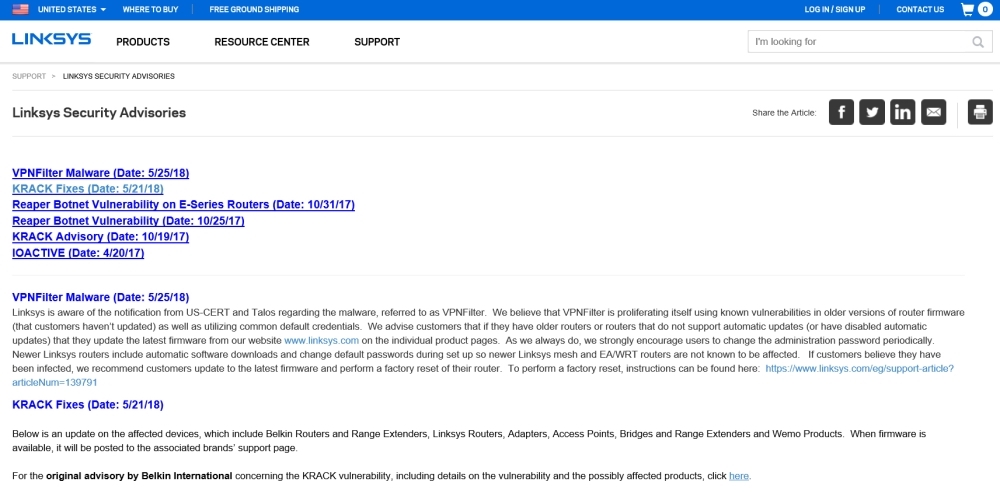Click Free Ground Shipping link

point(254,10)
